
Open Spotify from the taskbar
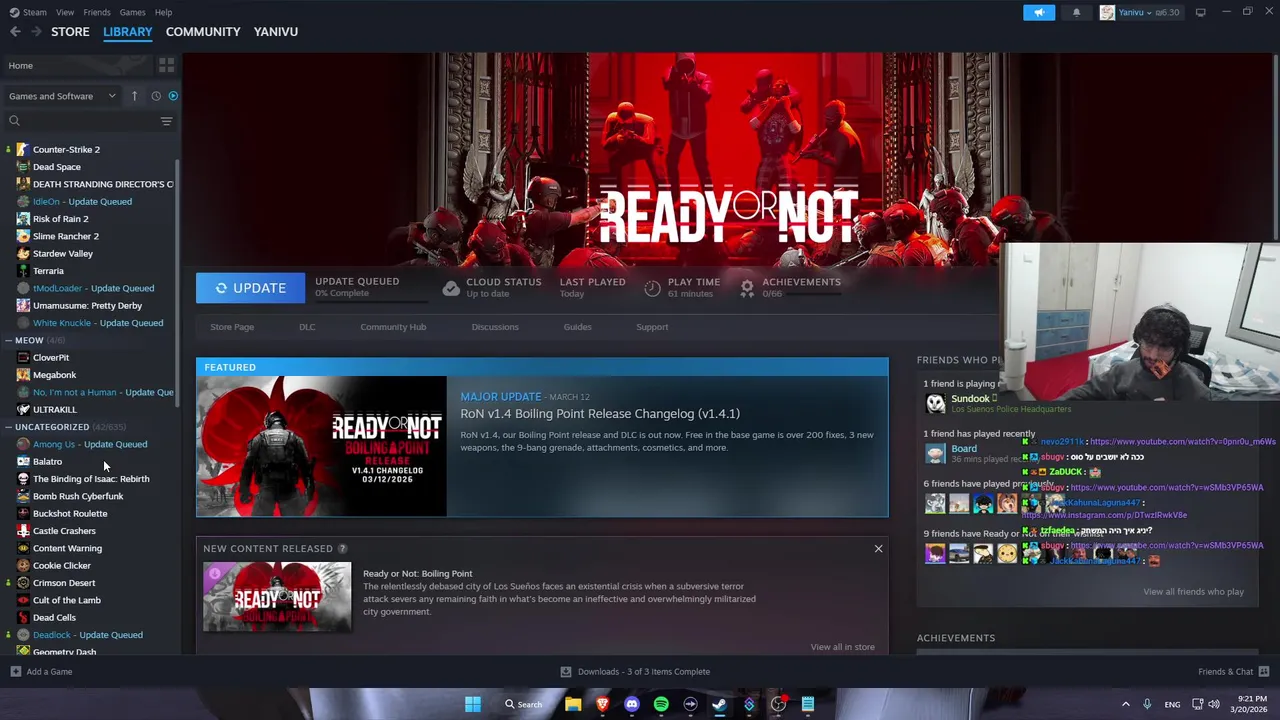tap(661, 704)
